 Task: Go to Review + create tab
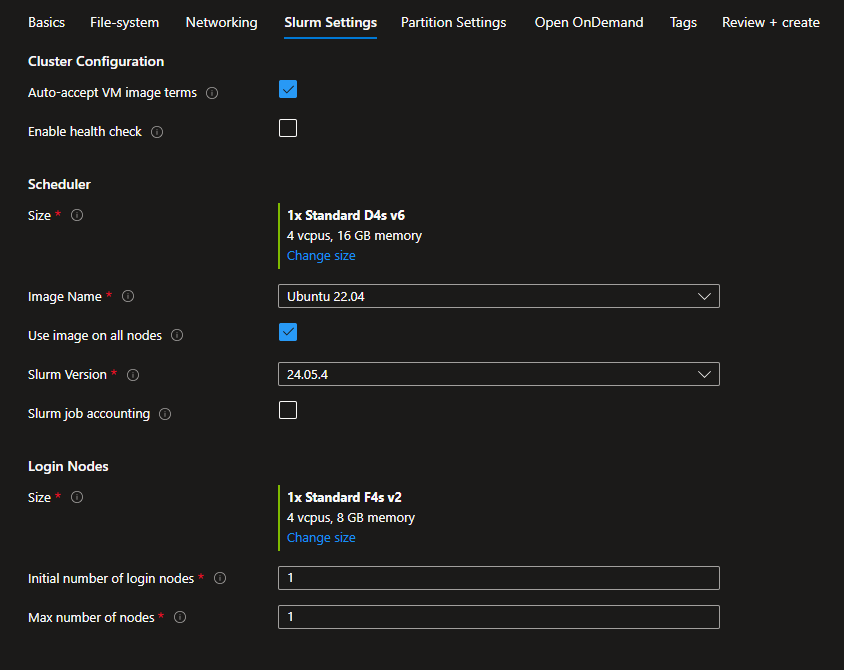point(770,22)
